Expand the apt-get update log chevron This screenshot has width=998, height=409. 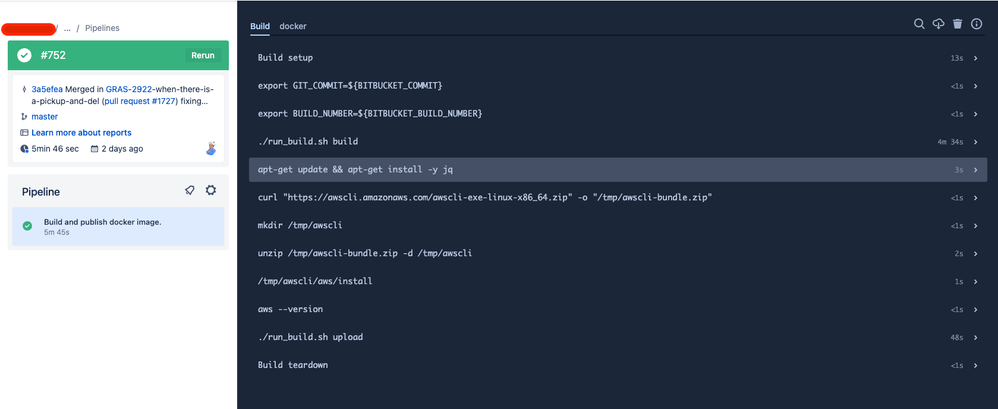[975, 170]
